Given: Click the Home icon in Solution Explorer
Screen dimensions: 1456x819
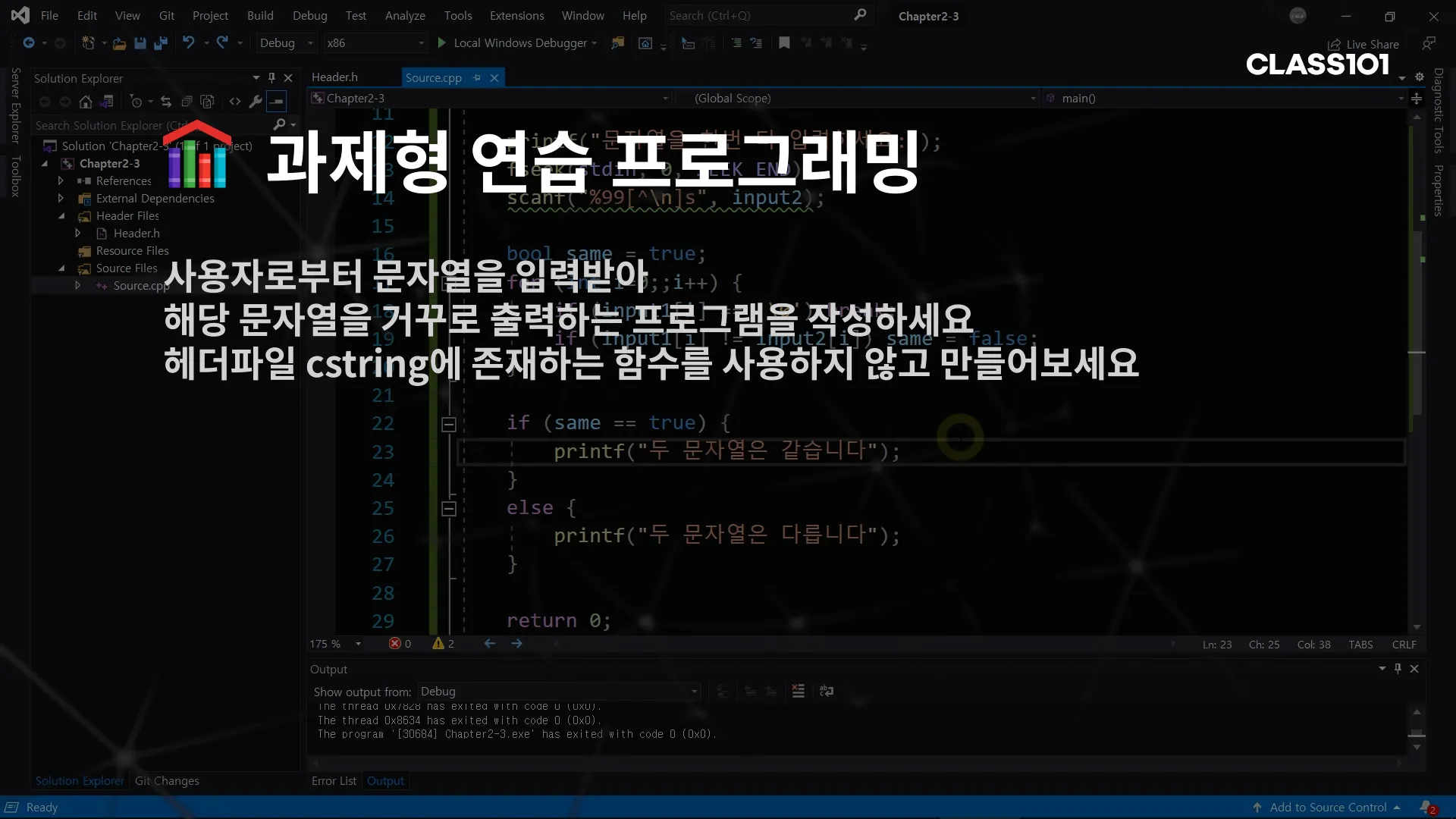Looking at the screenshot, I should pyautogui.click(x=86, y=102).
